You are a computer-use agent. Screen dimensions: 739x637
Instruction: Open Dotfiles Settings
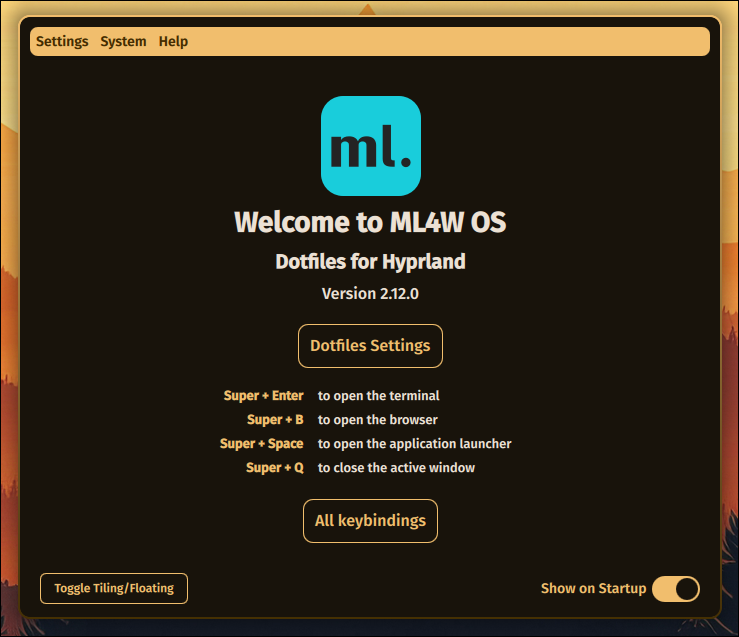point(370,346)
